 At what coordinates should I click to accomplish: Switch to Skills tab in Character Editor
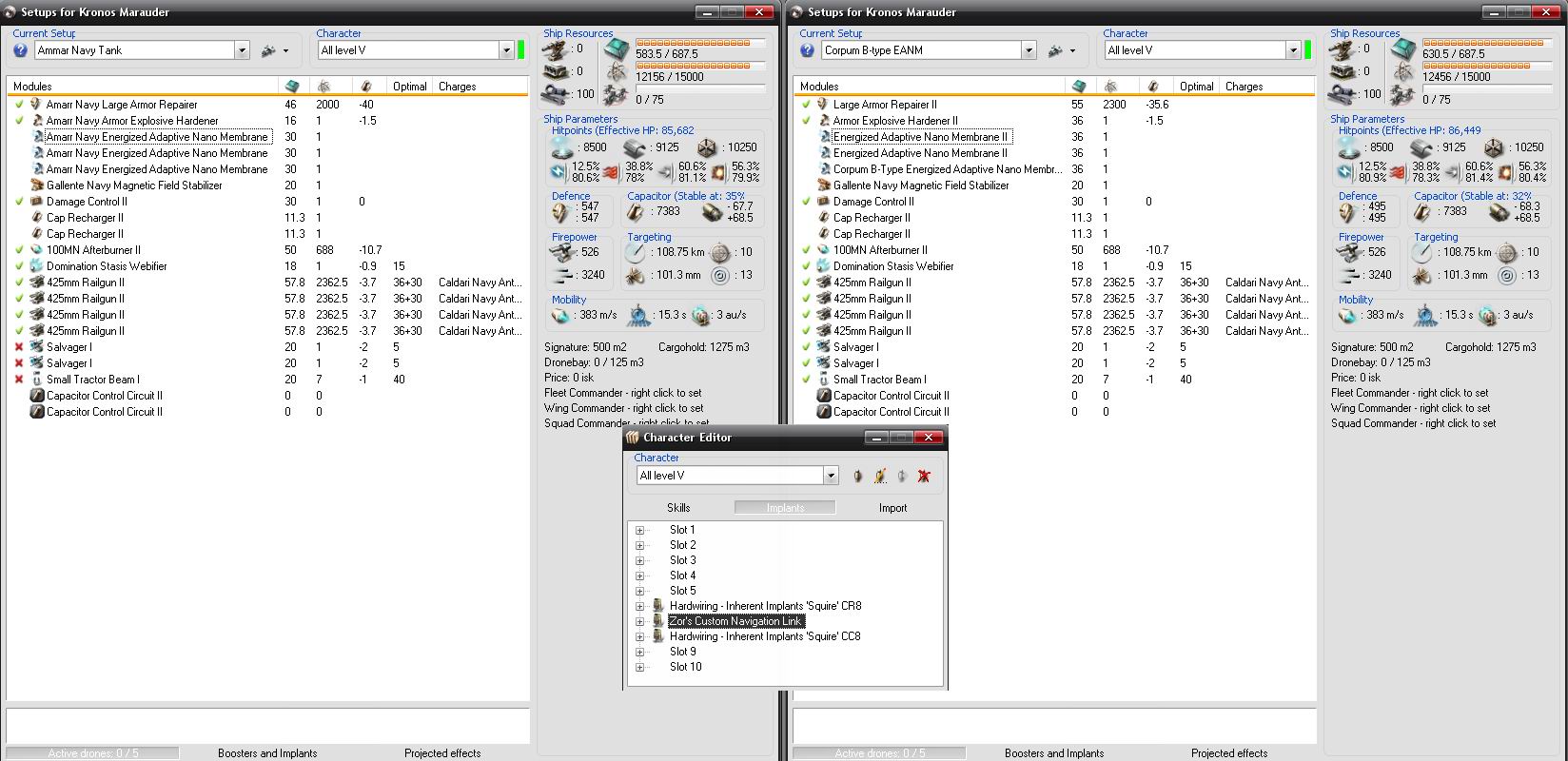tap(678, 508)
